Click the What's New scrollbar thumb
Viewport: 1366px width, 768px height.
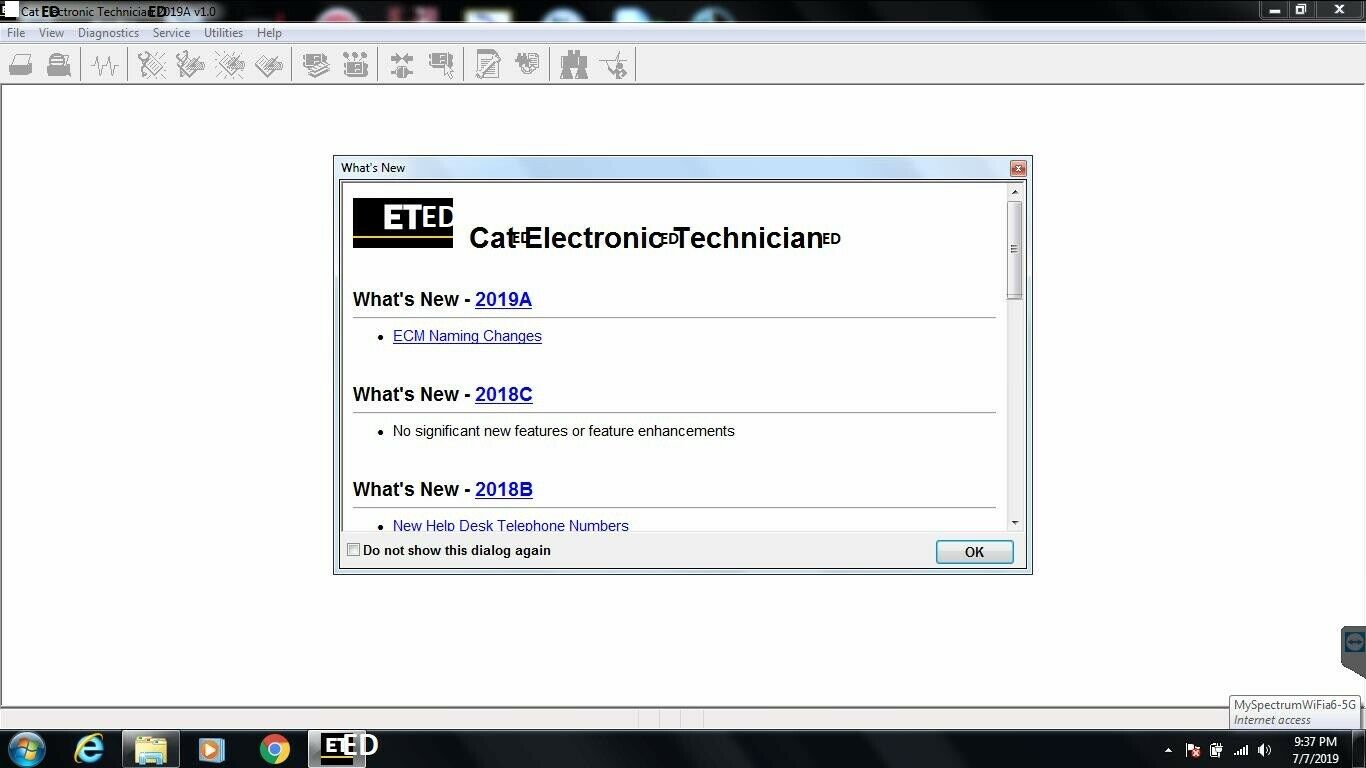(1015, 249)
